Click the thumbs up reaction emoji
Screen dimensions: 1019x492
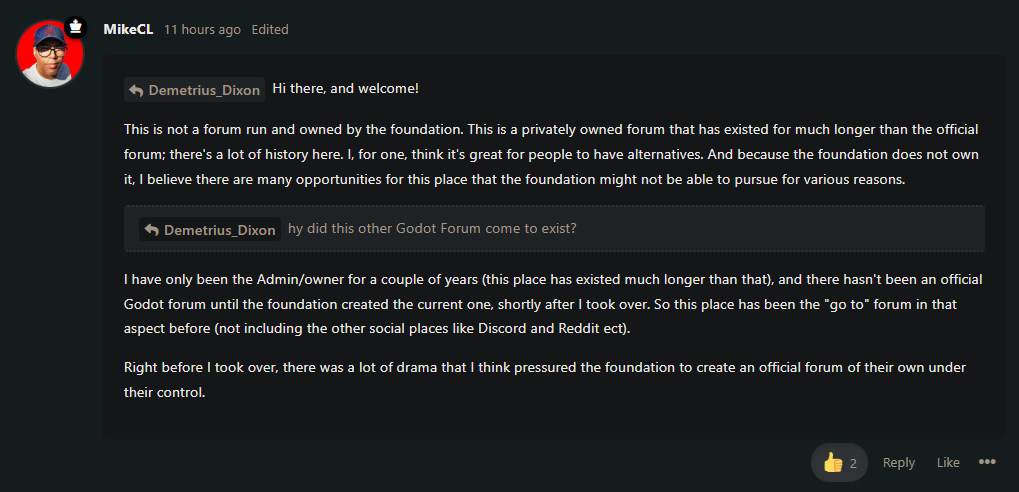point(832,463)
